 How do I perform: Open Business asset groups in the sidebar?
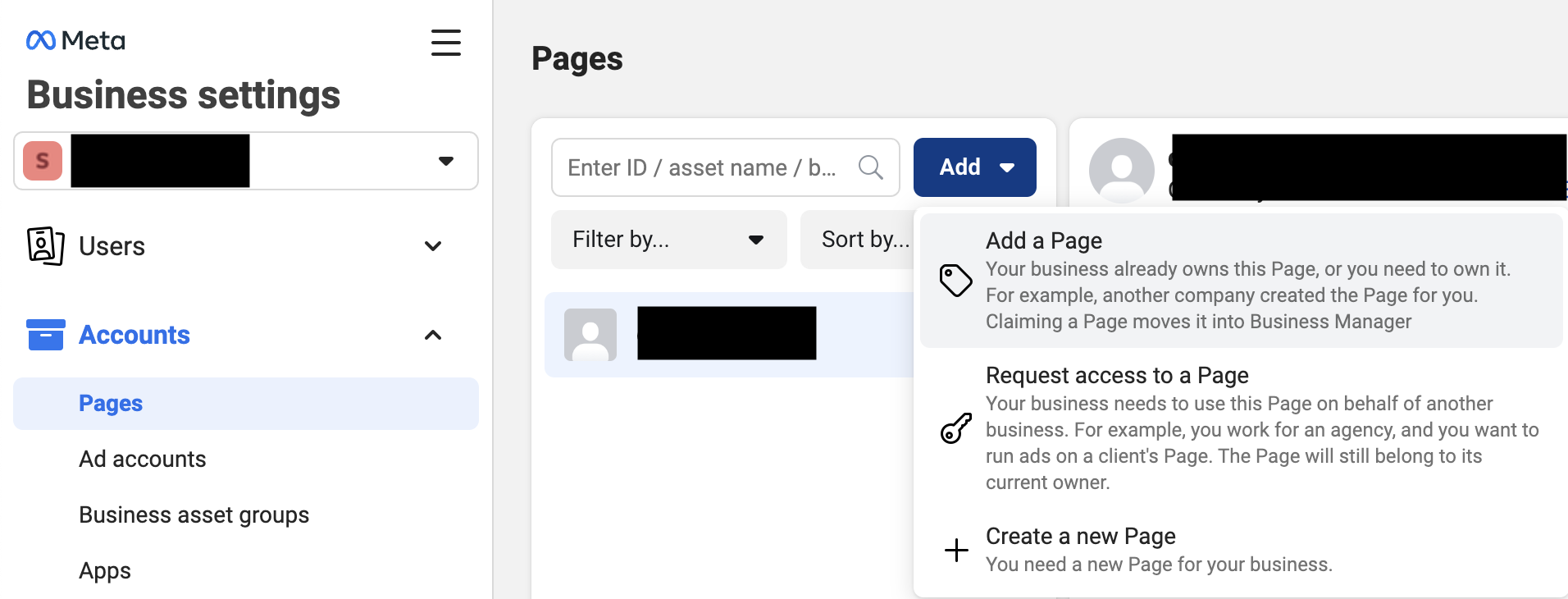[x=194, y=515]
